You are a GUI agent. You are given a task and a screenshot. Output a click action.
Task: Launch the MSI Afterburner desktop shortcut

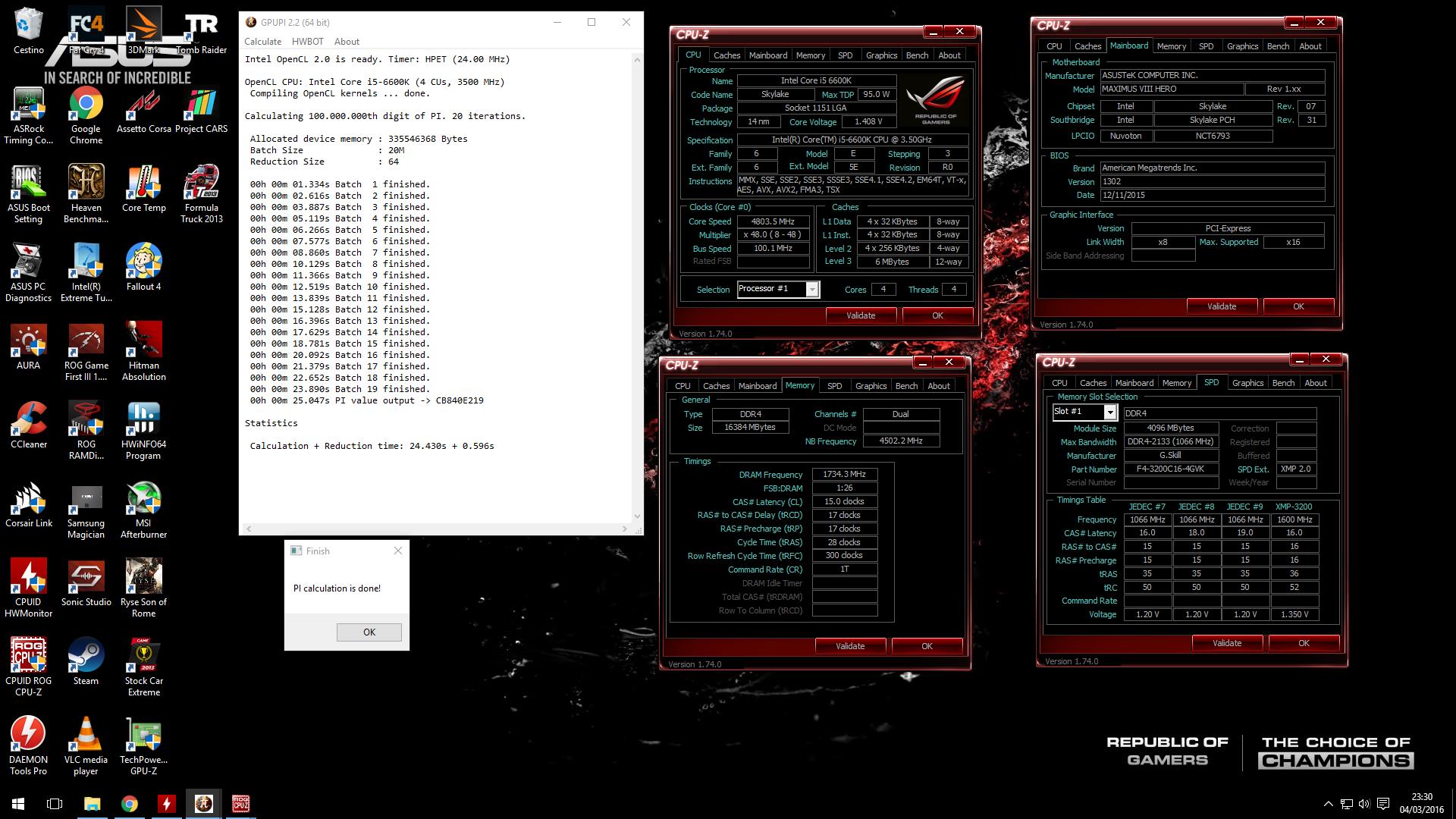(144, 510)
